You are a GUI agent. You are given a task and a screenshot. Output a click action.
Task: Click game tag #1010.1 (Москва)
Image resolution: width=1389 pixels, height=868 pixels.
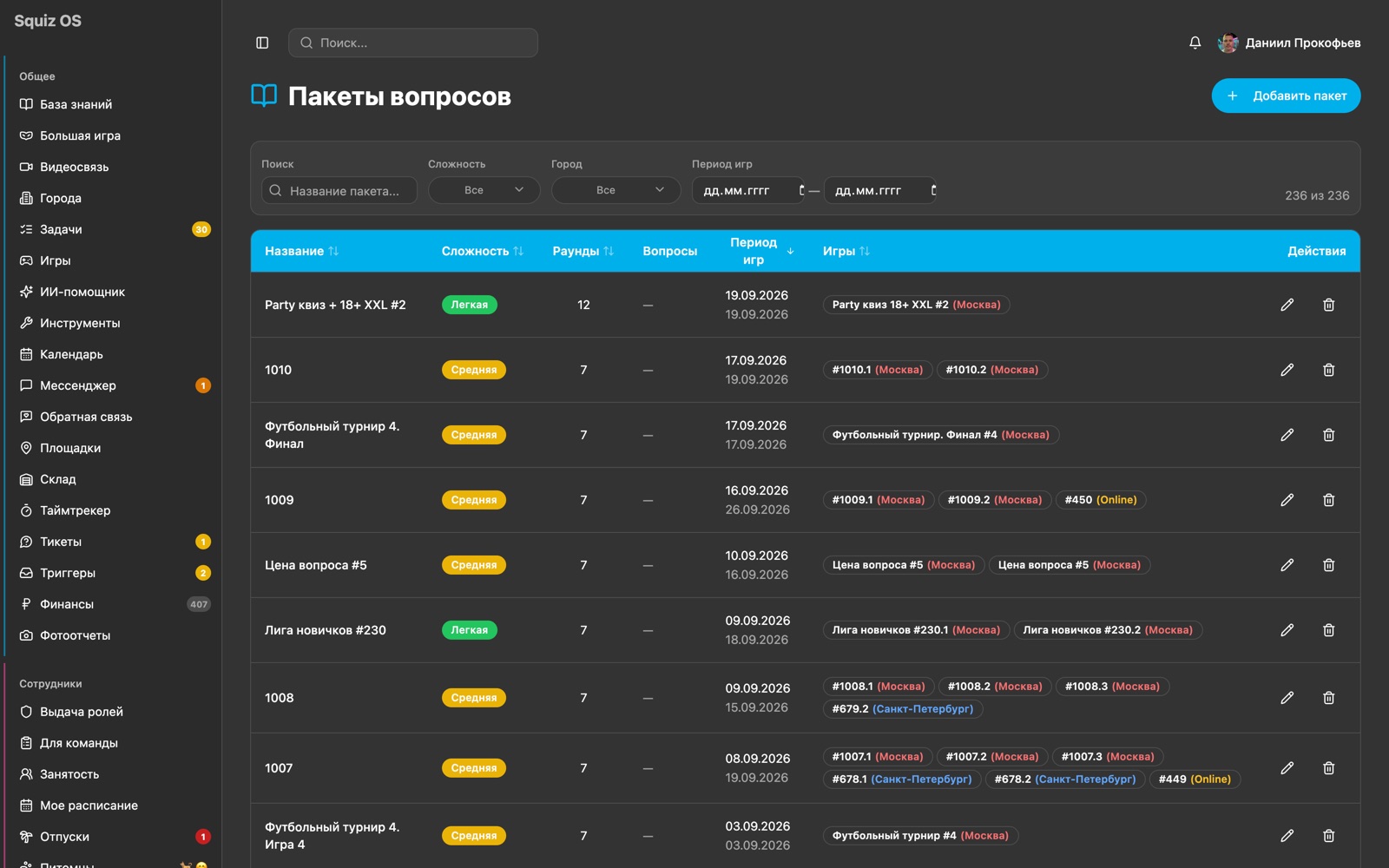(878, 370)
